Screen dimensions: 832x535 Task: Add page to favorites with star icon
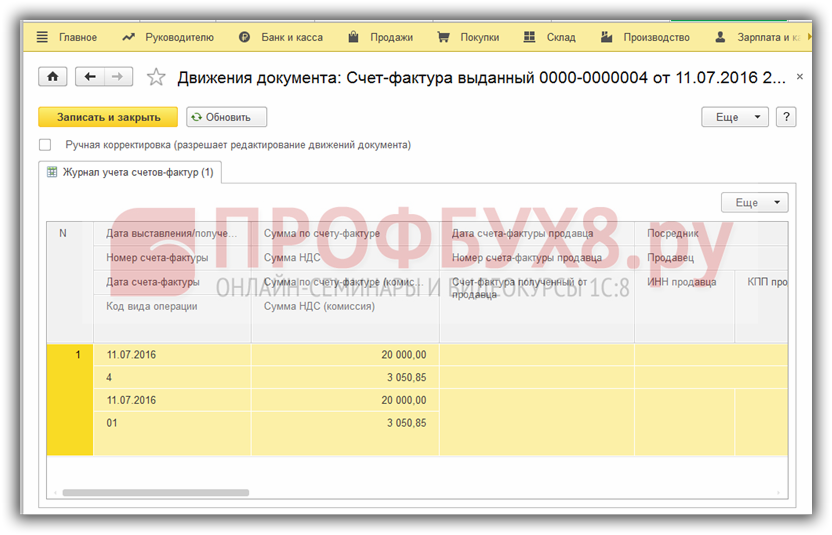156,77
